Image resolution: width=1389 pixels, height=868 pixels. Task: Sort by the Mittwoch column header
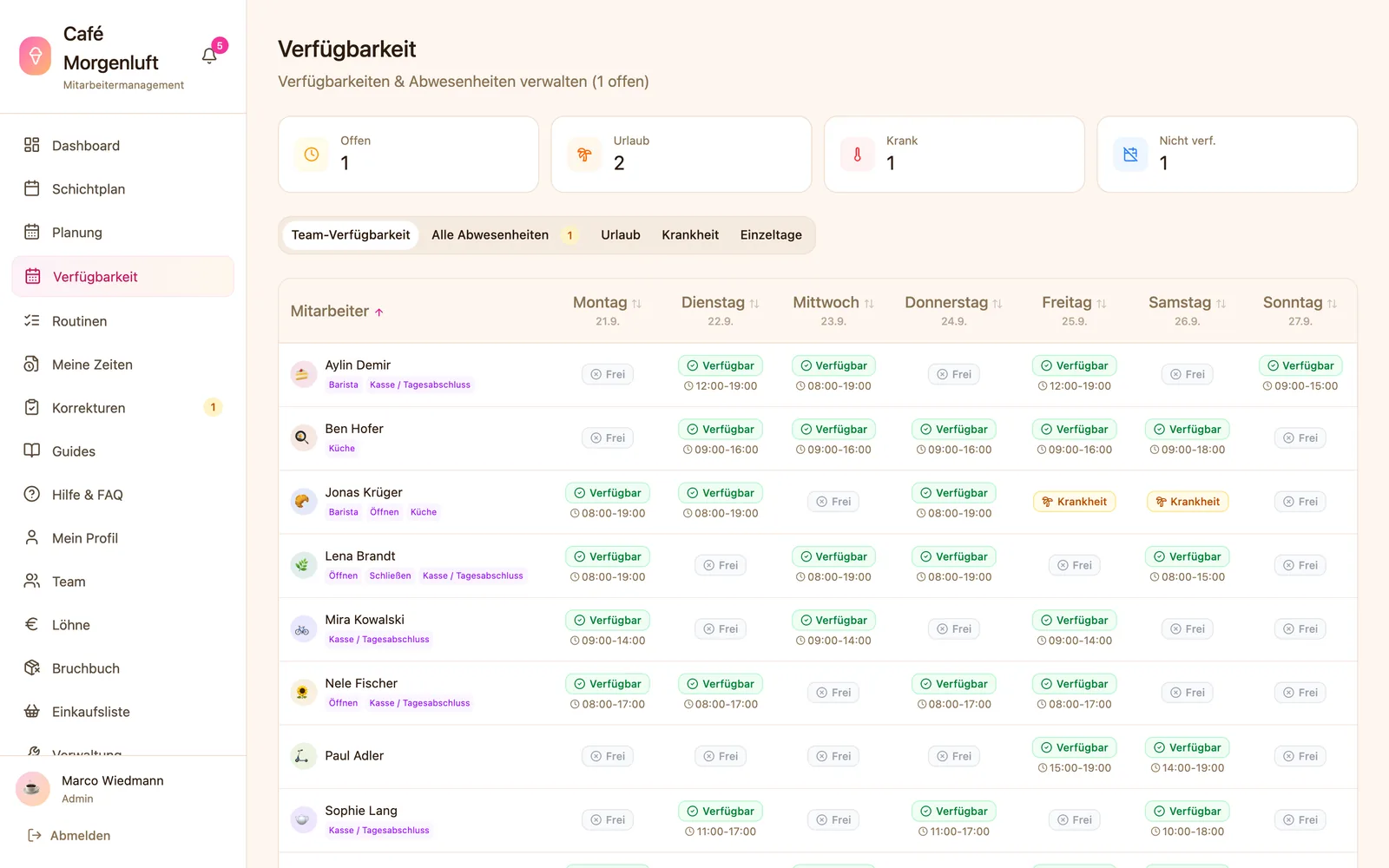click(x=833, y=302)
